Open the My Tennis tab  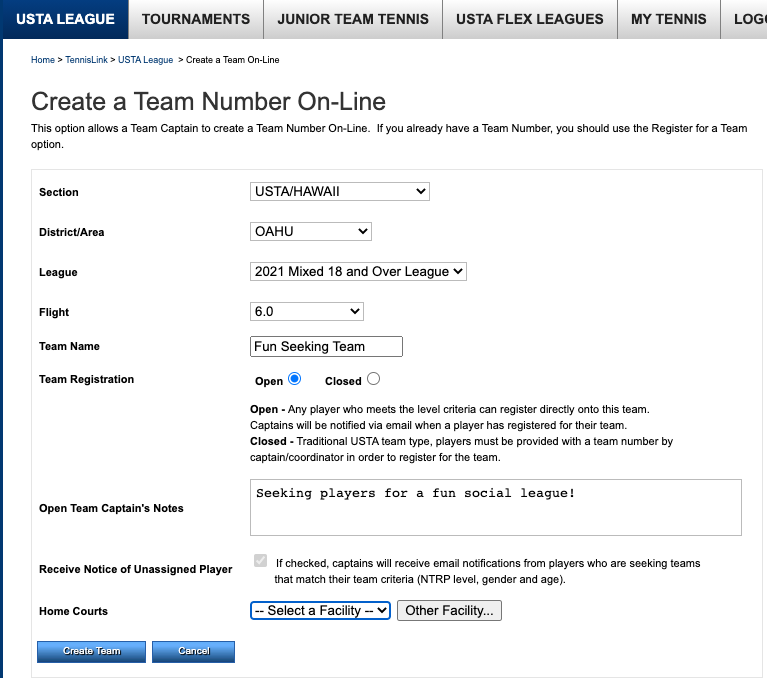pyautogui.click(x=668, y=19)
